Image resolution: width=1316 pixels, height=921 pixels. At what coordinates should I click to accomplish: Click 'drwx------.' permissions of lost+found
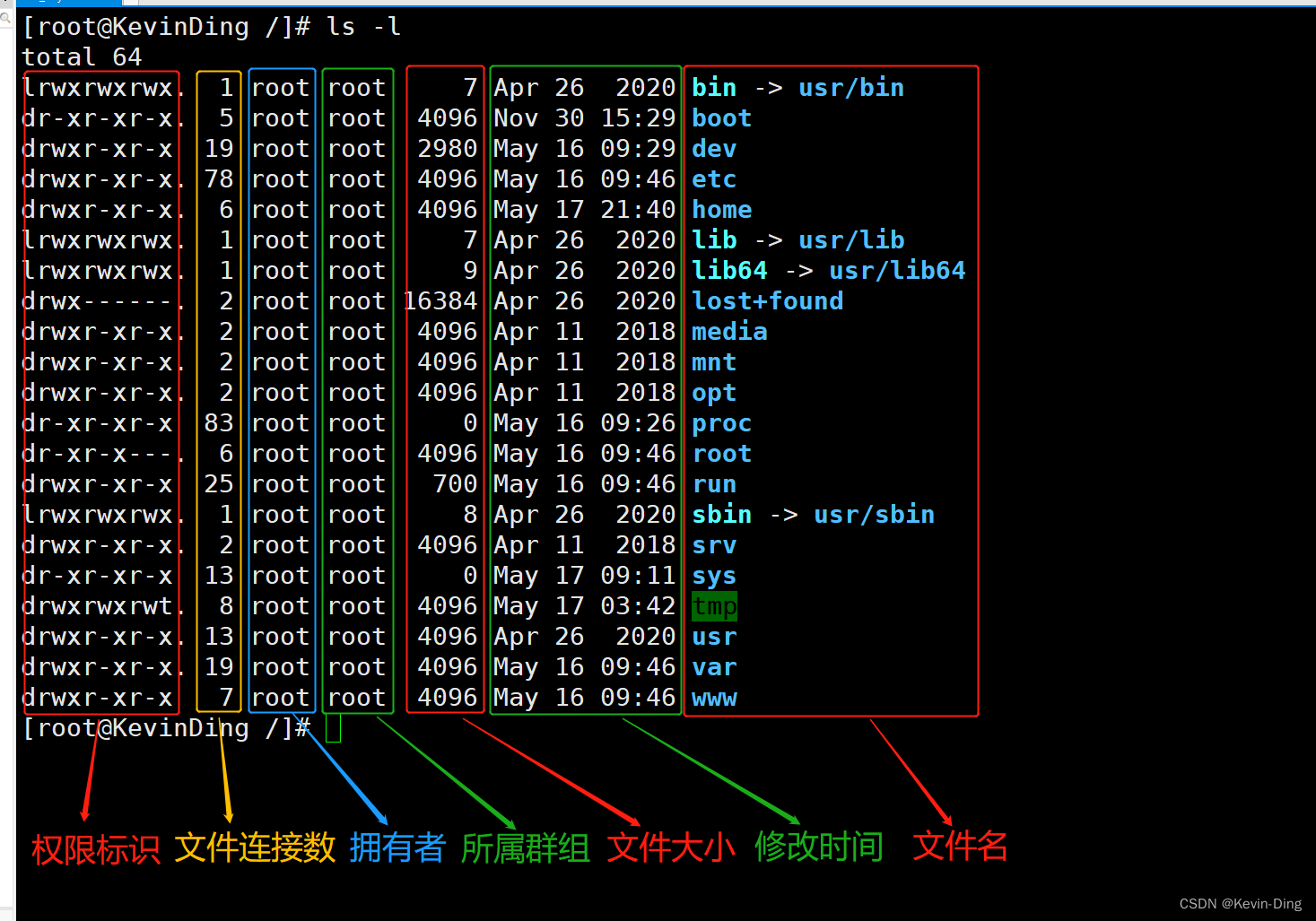pos(101,301)
